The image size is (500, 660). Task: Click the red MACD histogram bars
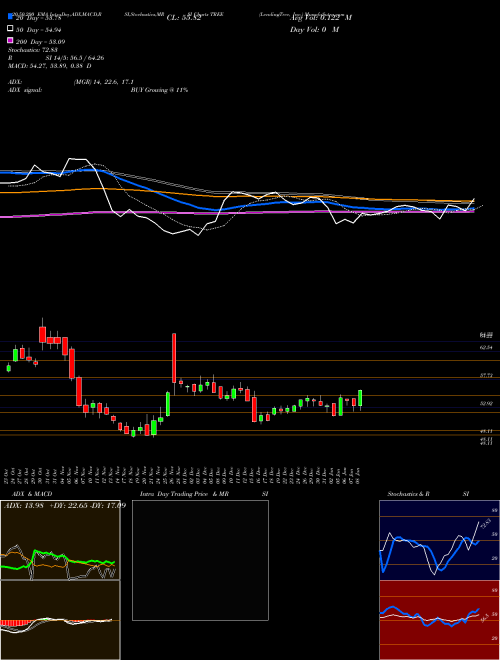click(14, 623)
